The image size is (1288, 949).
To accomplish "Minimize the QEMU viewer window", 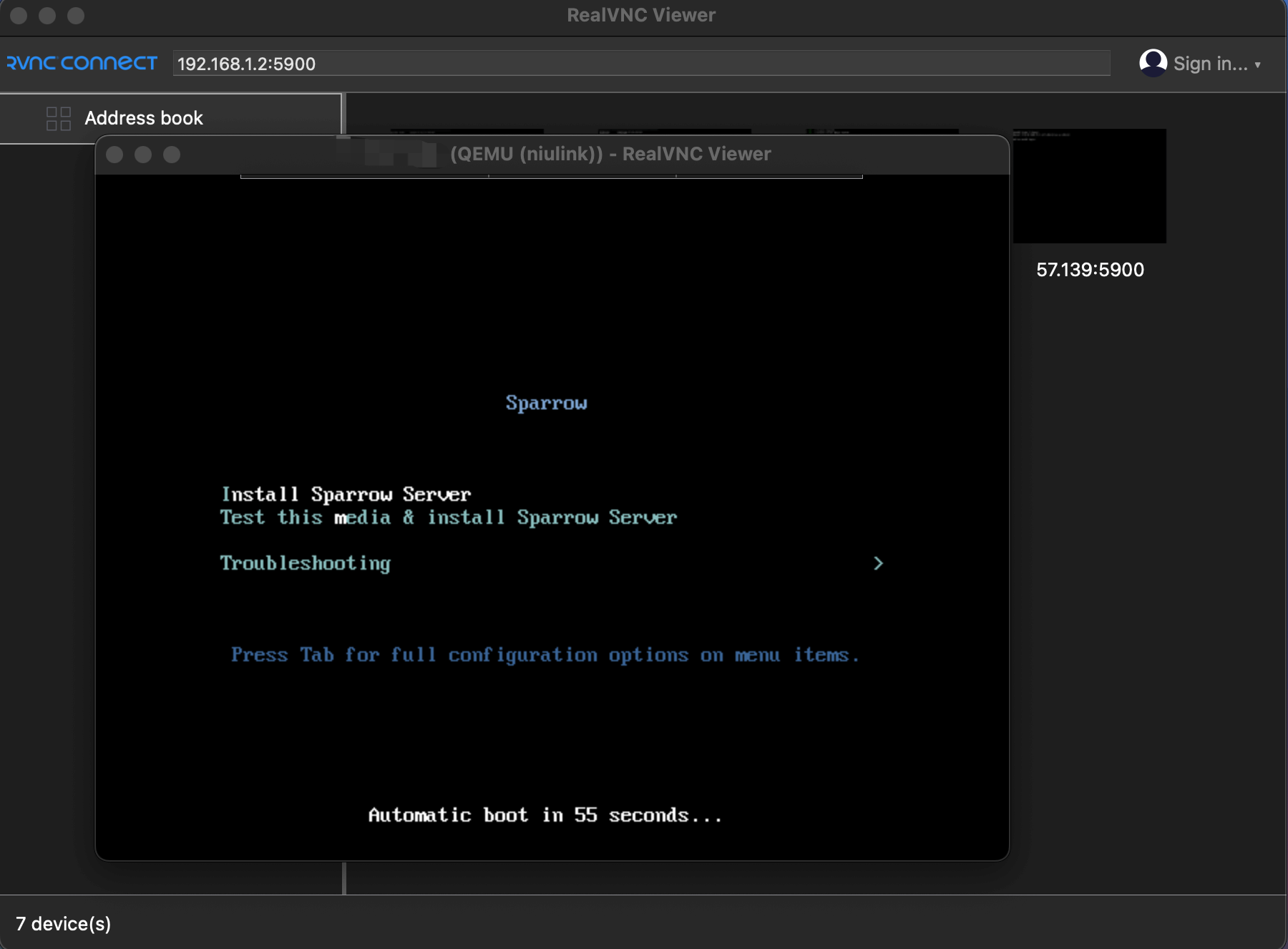I will (143, 155).
